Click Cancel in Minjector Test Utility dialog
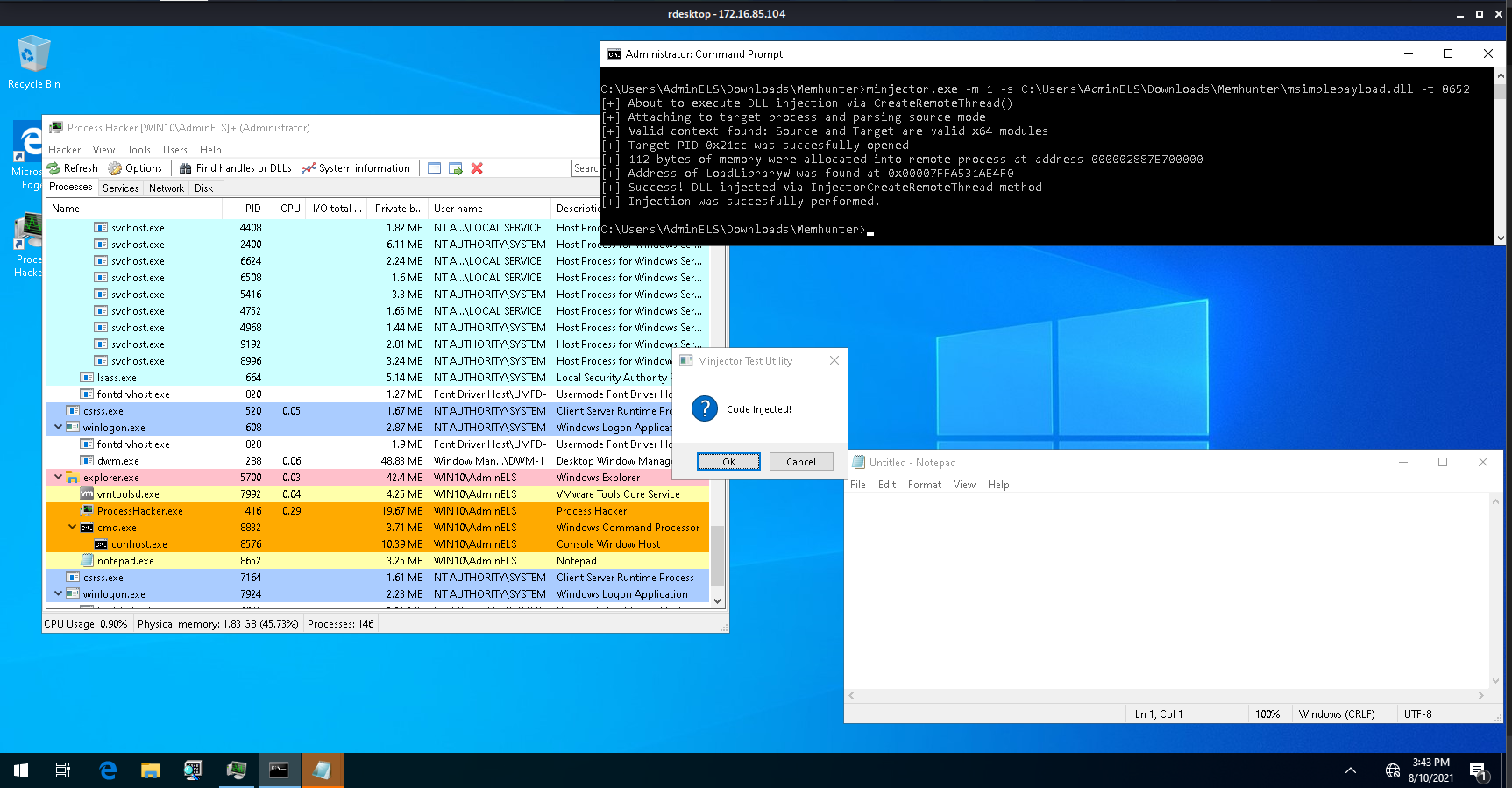This screenshot has width=1512, height=788. click(x=801, y=462)
